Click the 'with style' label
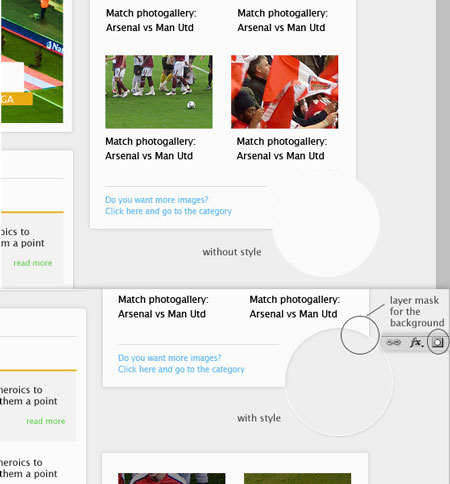Viewport: 450px width, 484px height. click(259, 418)
